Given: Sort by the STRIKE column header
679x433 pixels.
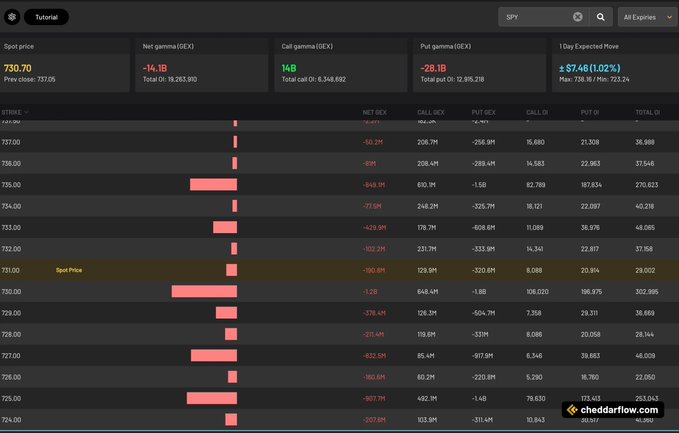Looking at the screenshot, I should [15, 112].
